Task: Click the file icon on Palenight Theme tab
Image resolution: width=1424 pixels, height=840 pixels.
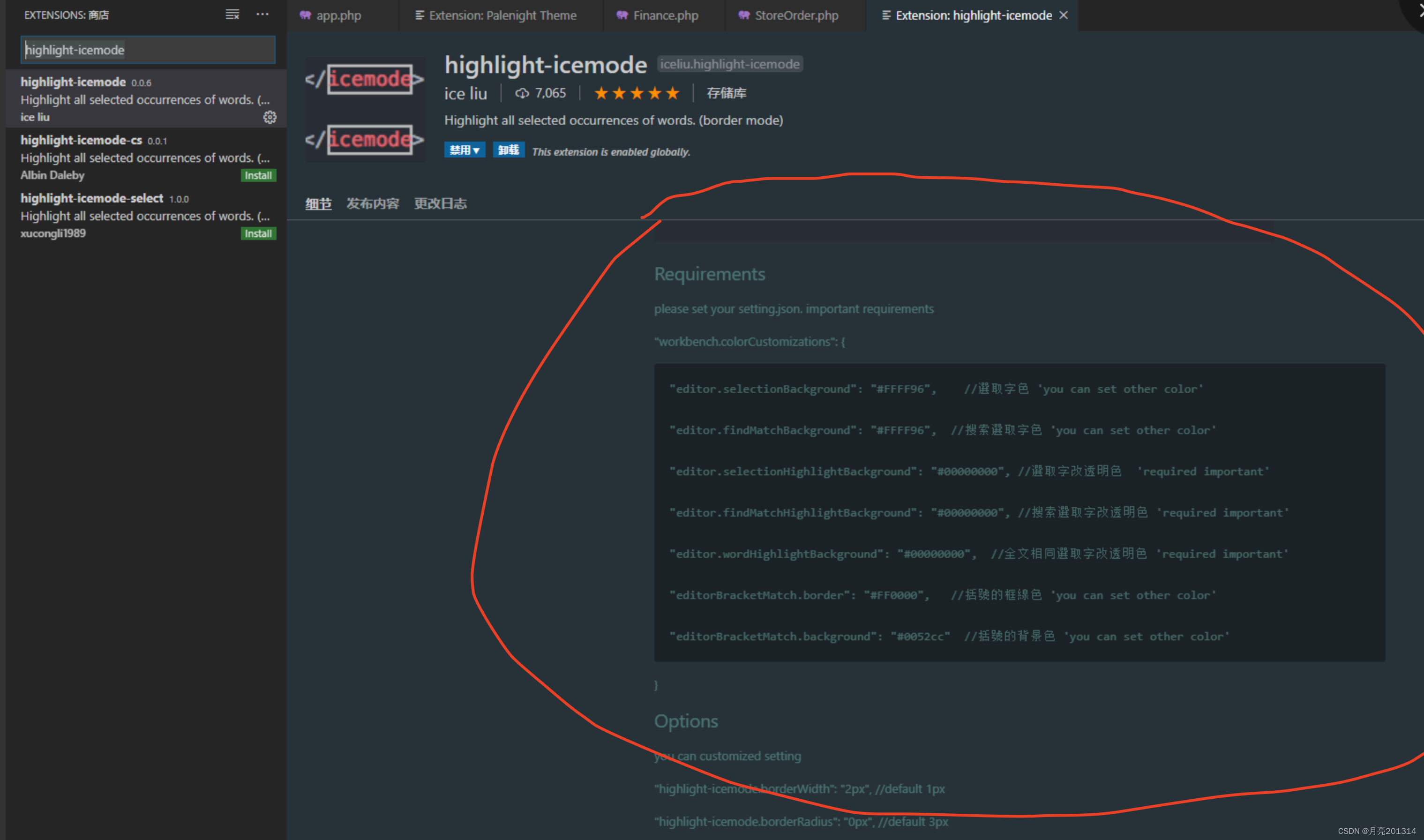Action: 420,15
